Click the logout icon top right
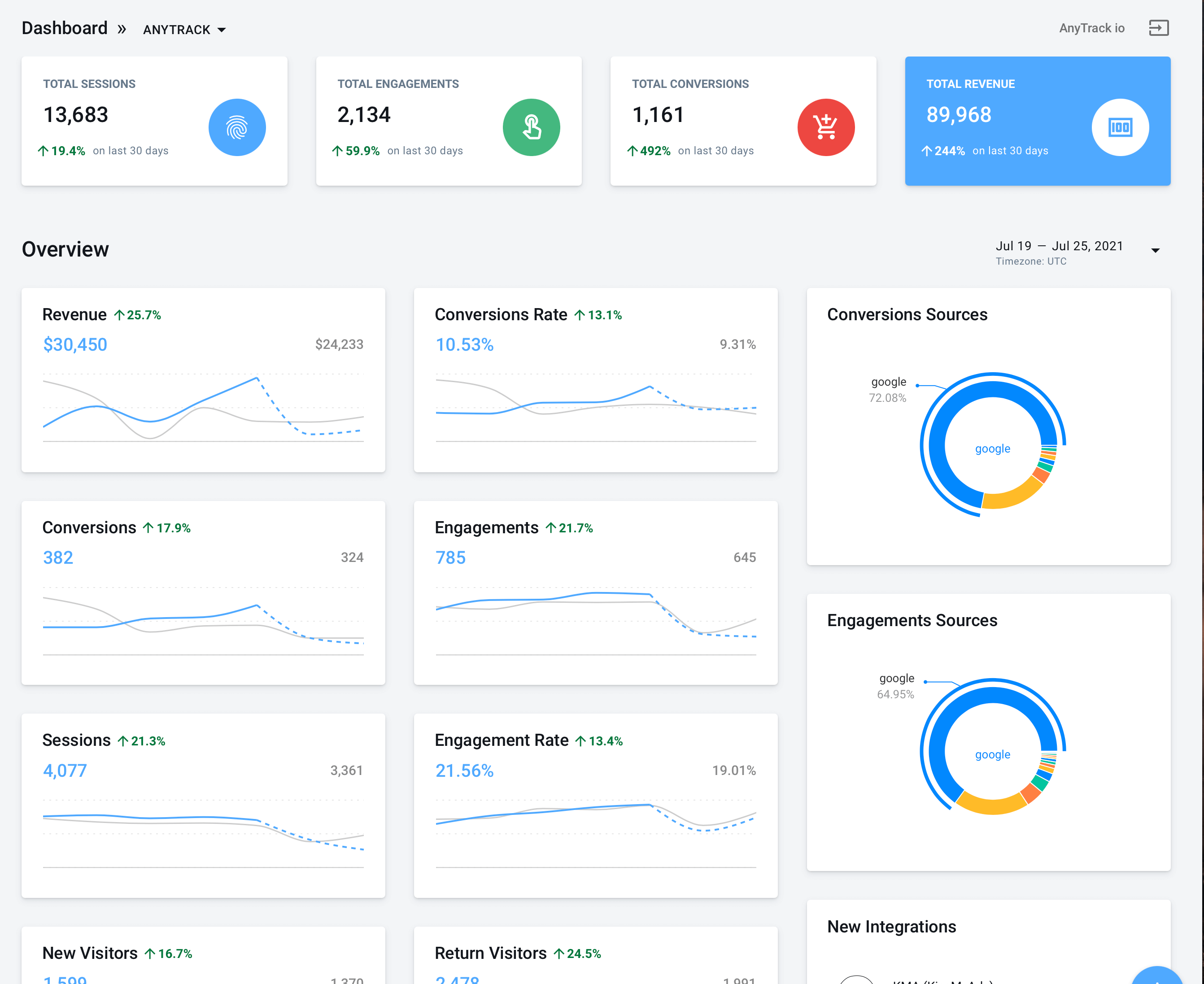 pos(1158,28)
